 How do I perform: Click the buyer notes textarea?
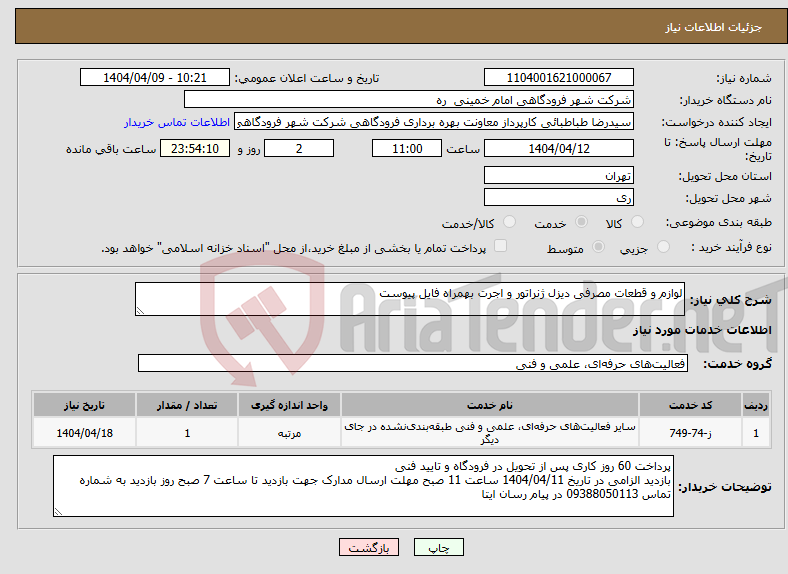363,486
